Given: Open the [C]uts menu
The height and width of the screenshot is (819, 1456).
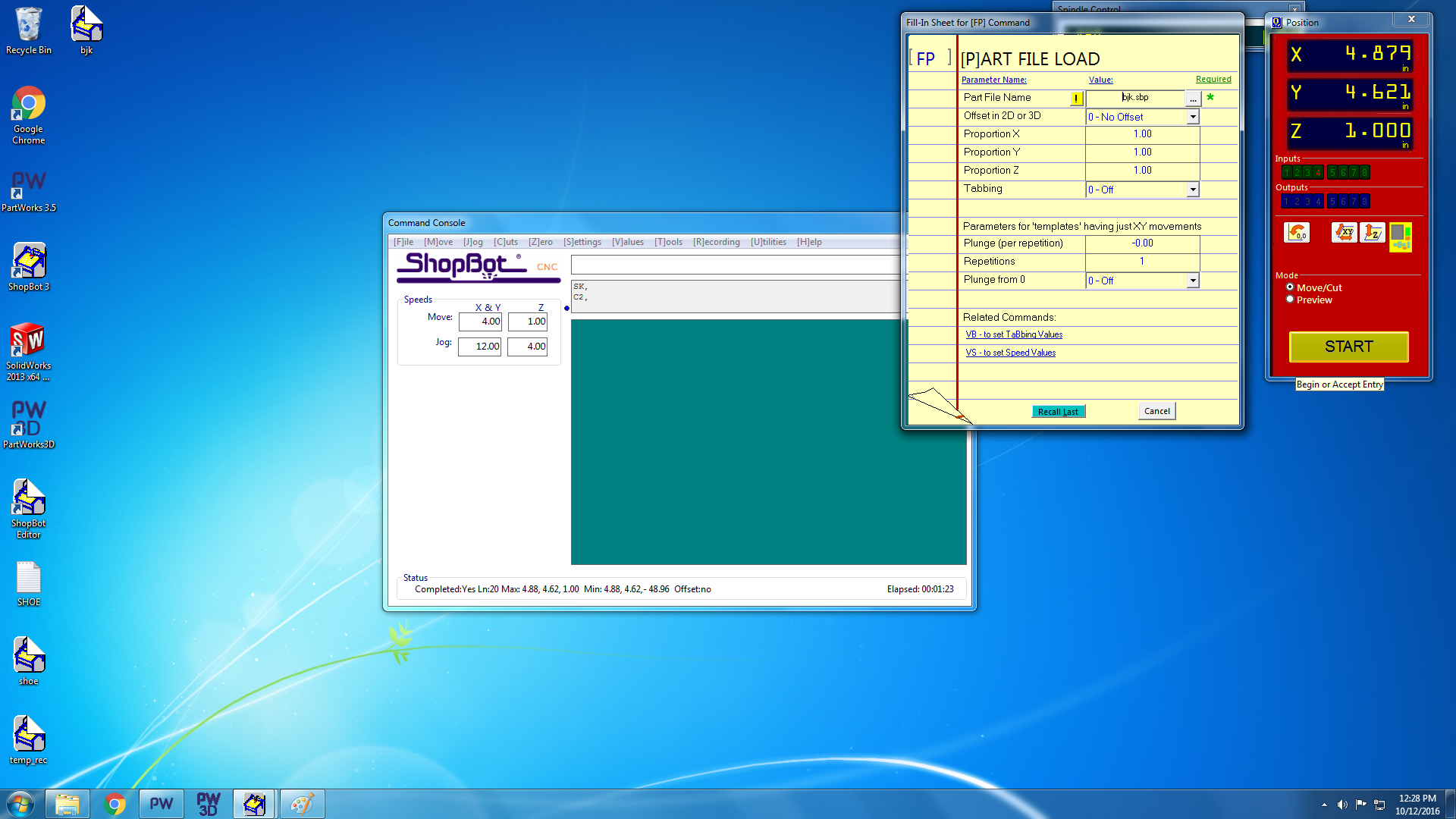Looking at the screenshot, I should (506, 242).
